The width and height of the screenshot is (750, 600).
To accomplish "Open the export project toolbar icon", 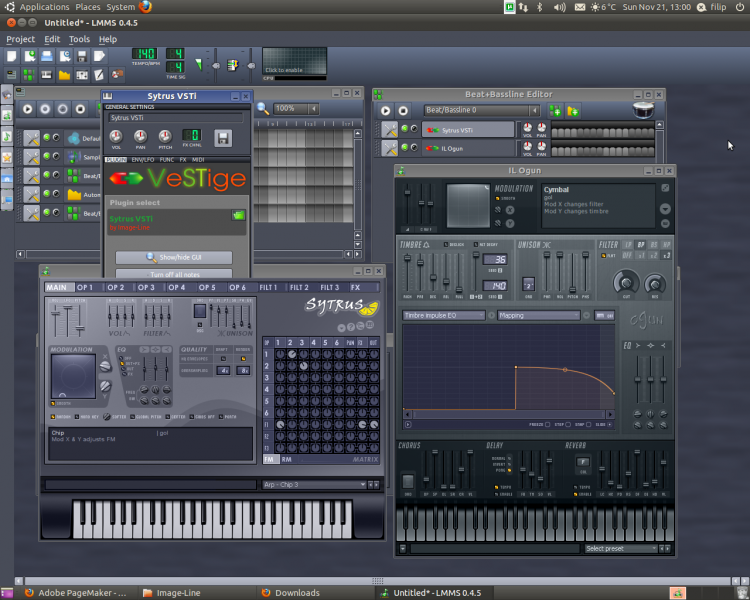I will pyautogui.click(x=99, y=56).
